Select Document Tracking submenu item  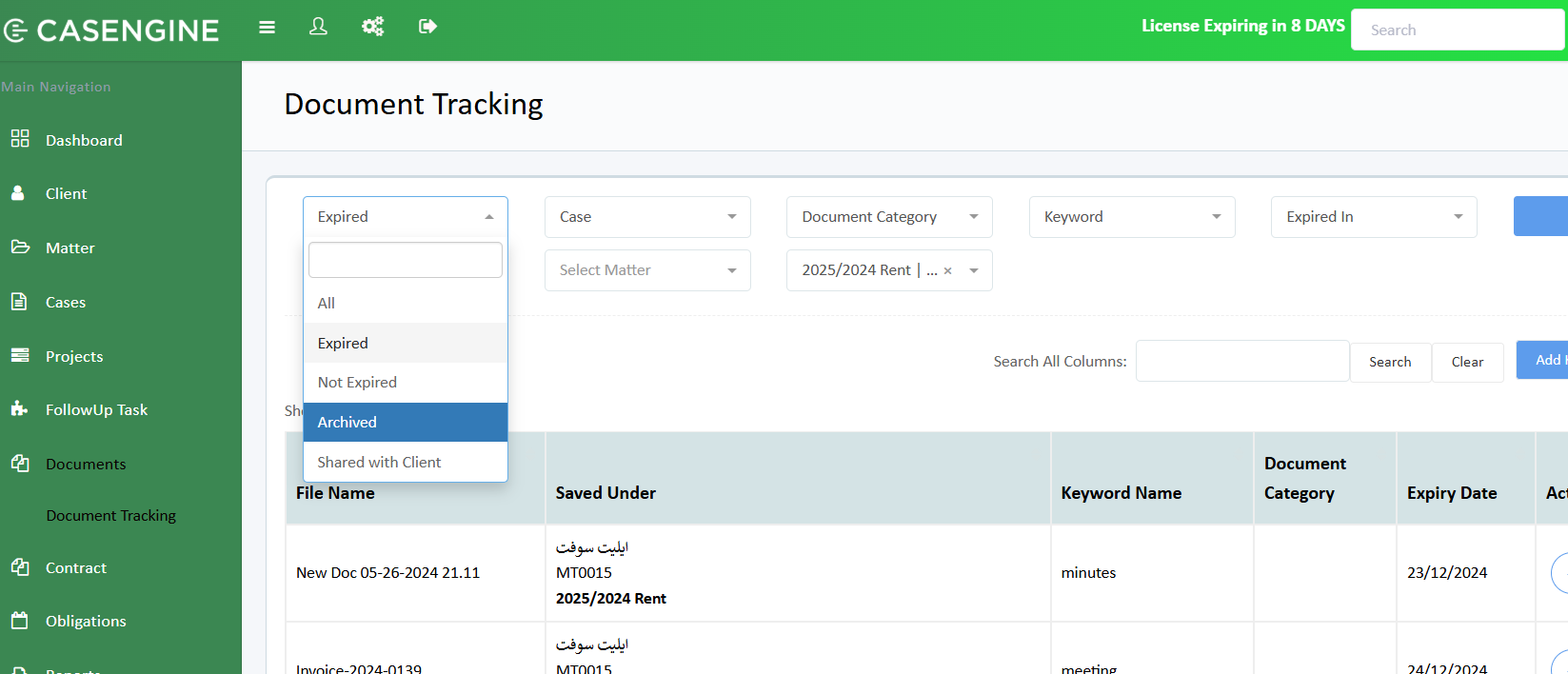(111, 516)
